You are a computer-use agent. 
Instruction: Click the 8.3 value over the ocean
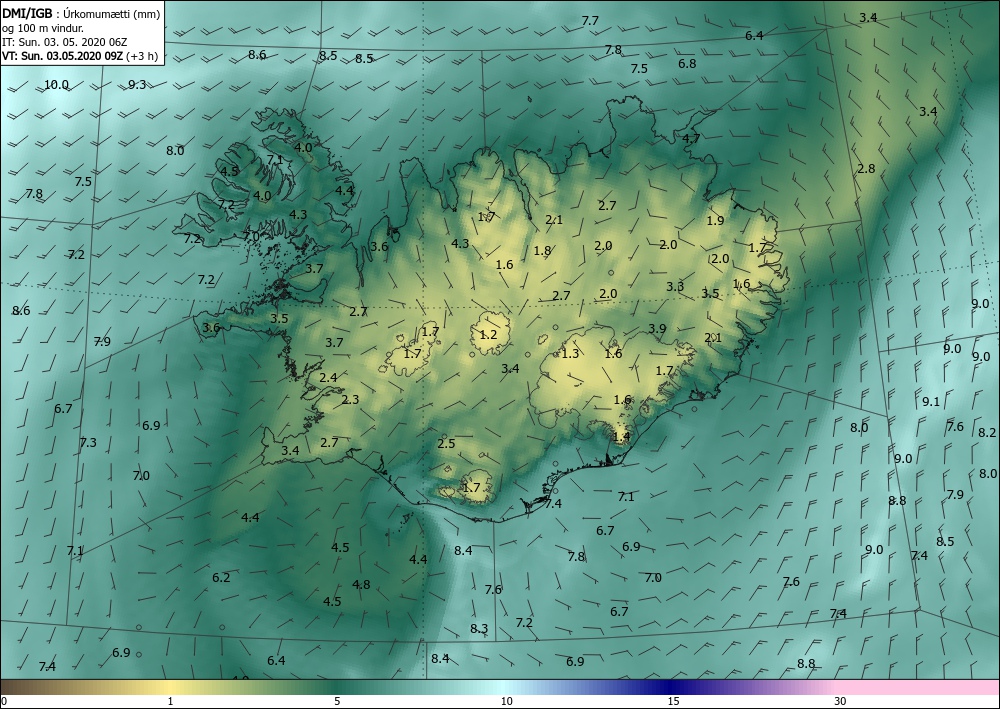pos(479,629)
